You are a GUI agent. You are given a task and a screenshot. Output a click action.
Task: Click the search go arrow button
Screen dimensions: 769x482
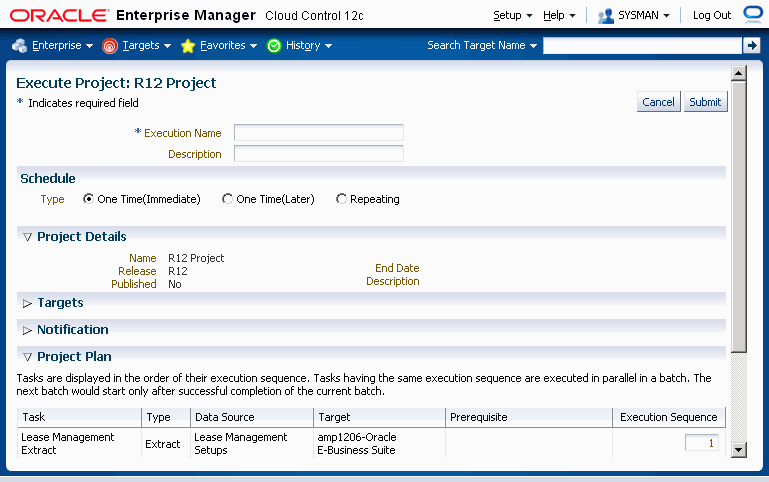click(x=751, y=46)
